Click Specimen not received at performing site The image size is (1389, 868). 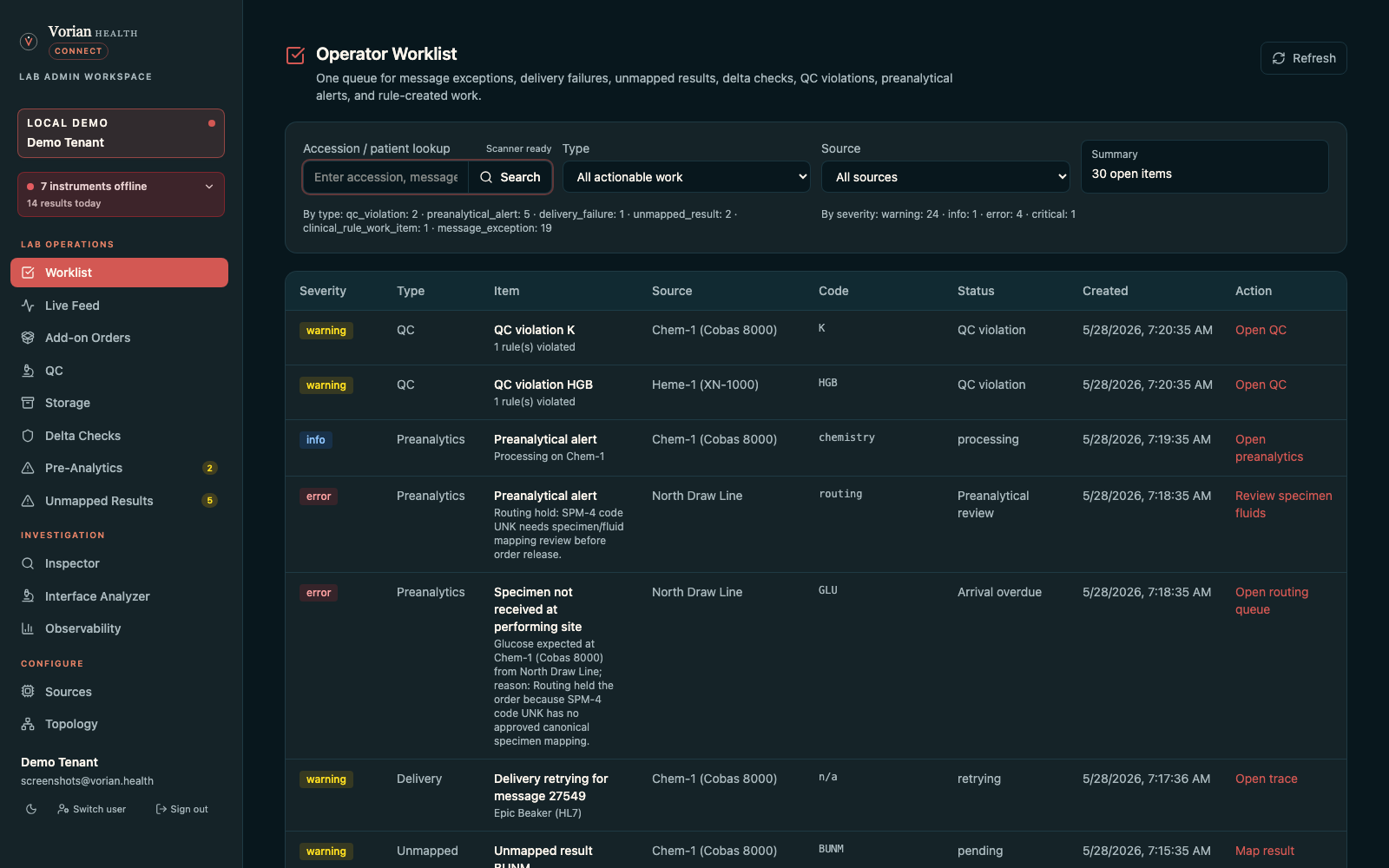(x=537, y=609)
